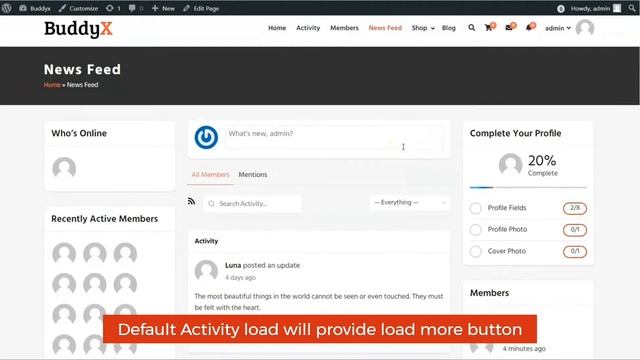Open the shopping cart icon
The height and width of the screenshot is (360, 640).
pyautogui.click(x=489, y=27)
